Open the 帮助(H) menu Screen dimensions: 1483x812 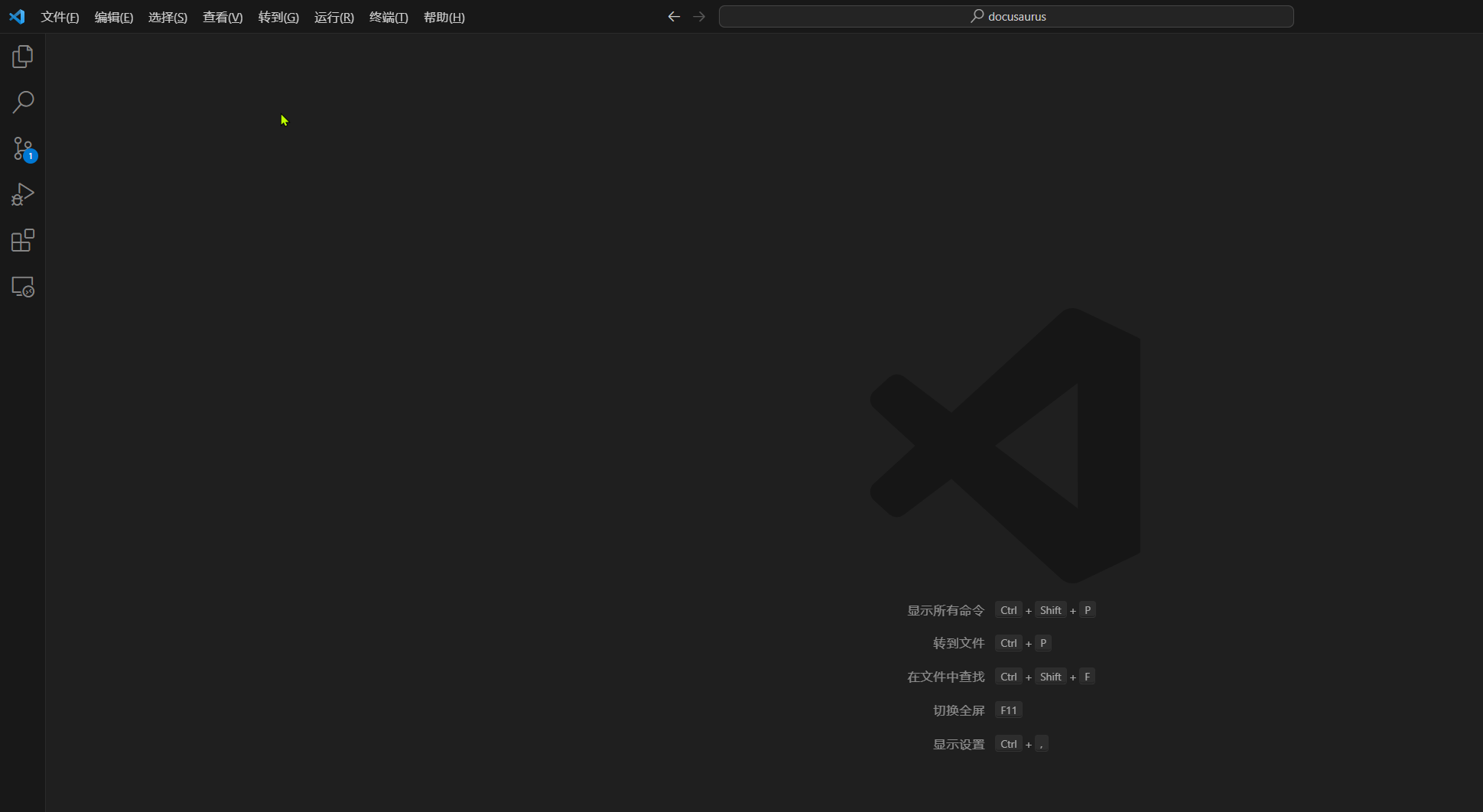click(x=444, y=17)
